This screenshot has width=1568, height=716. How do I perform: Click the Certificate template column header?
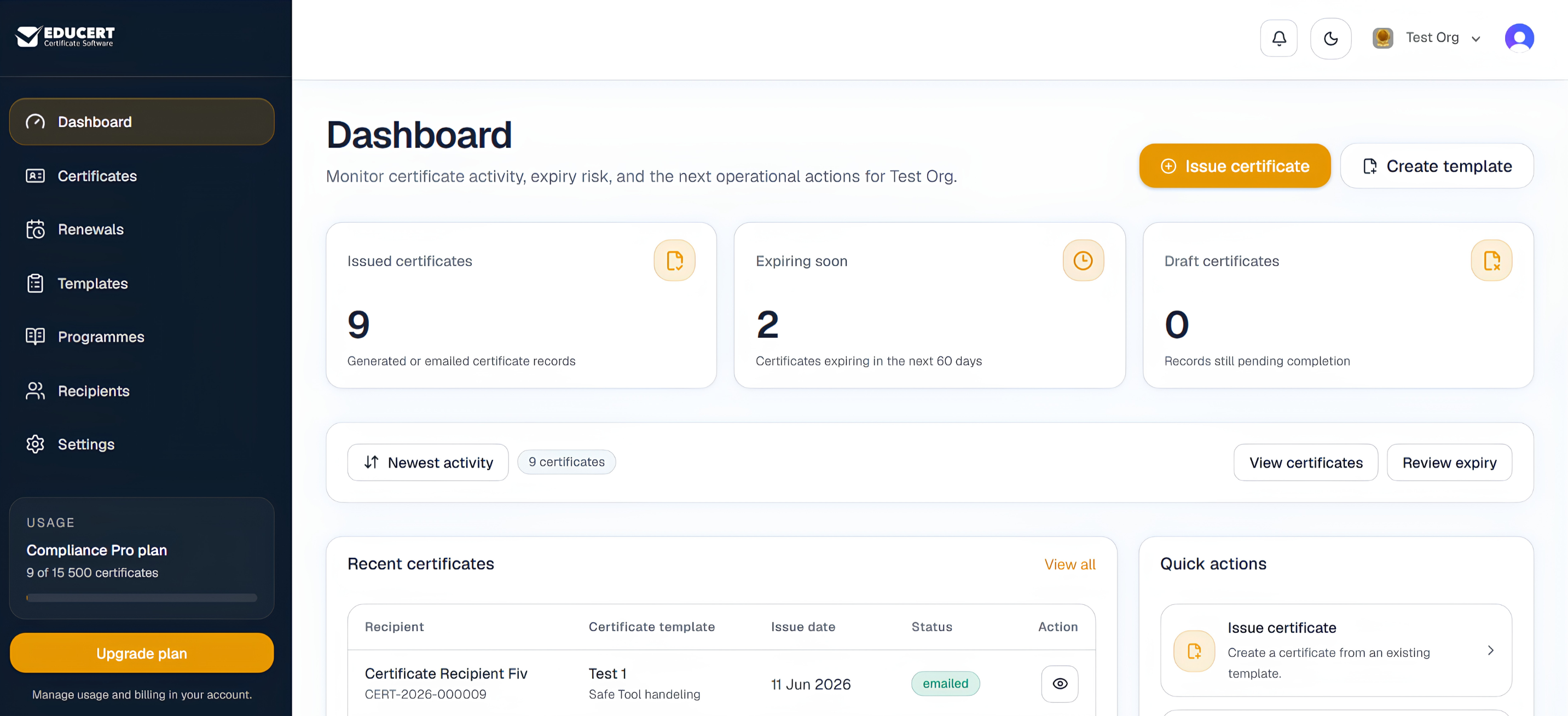point(651,626)
